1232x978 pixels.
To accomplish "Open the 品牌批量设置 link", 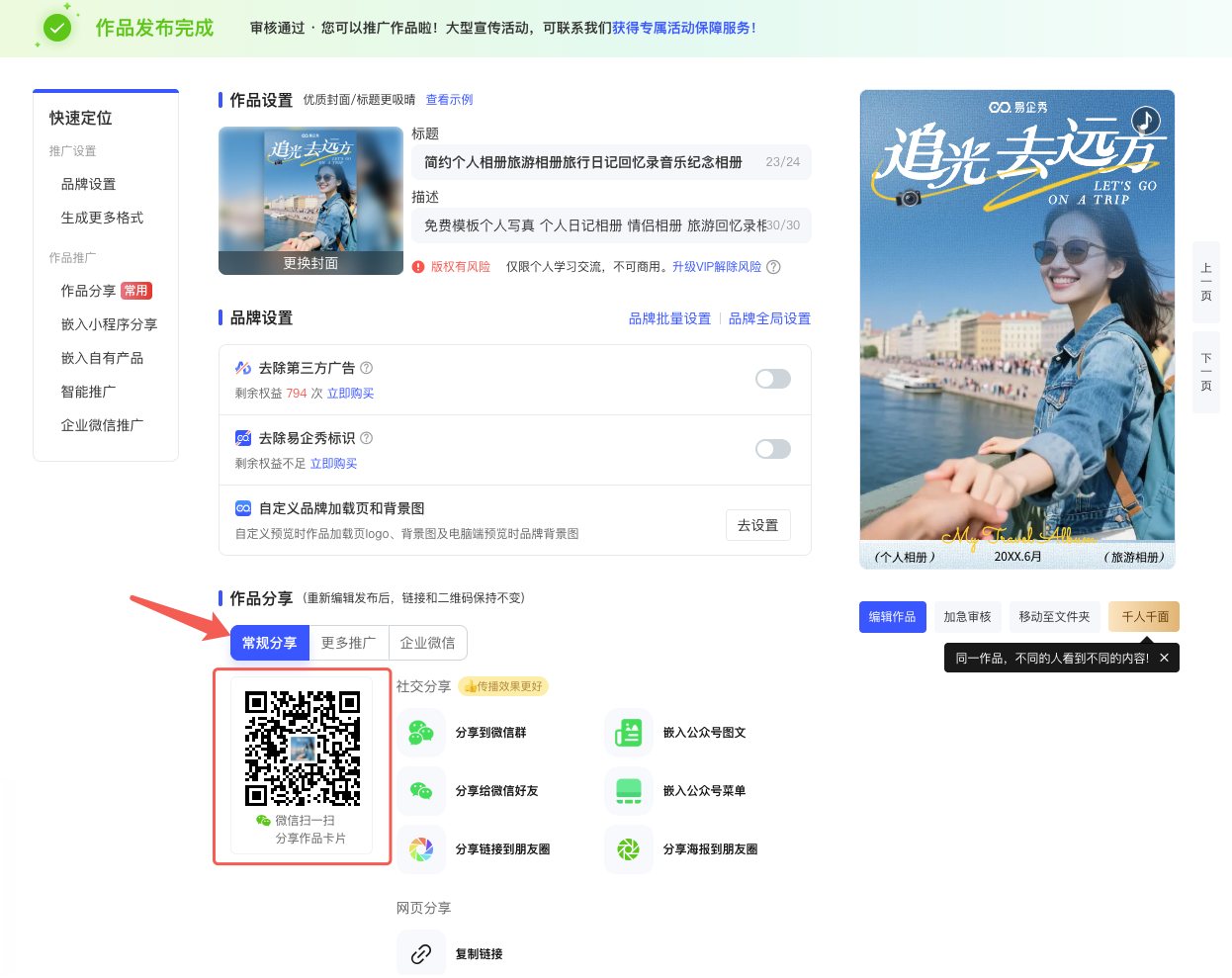I will [669, 318].
